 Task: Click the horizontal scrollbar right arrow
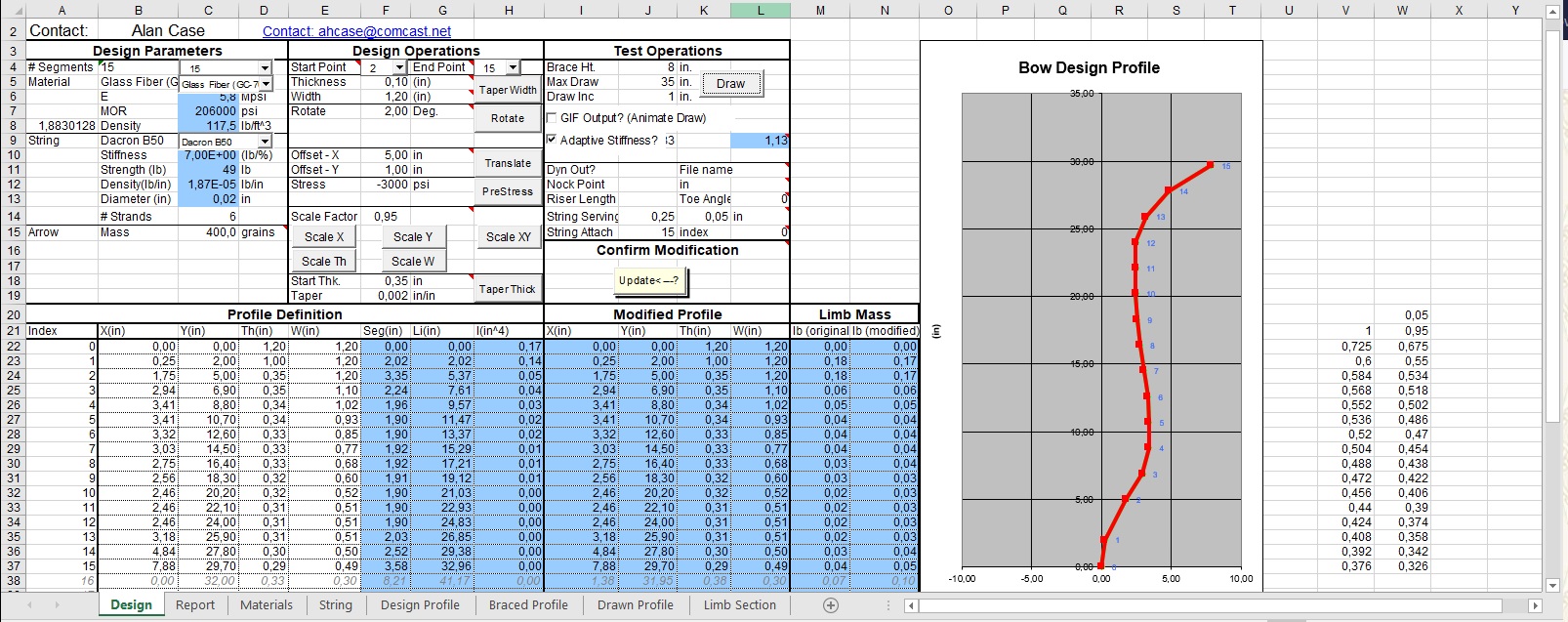[x=1534, y=605]
